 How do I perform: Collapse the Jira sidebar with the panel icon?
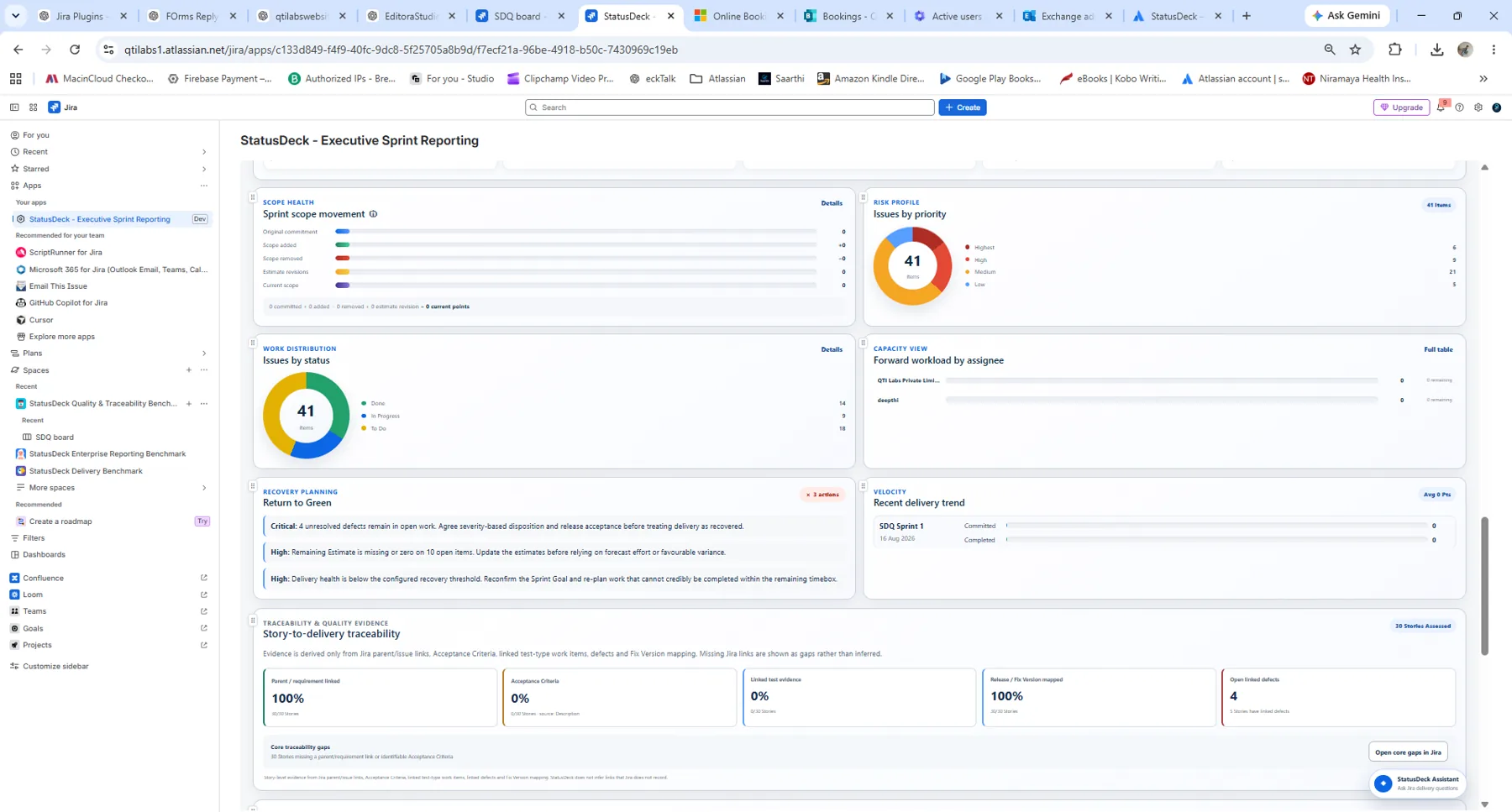14,107
